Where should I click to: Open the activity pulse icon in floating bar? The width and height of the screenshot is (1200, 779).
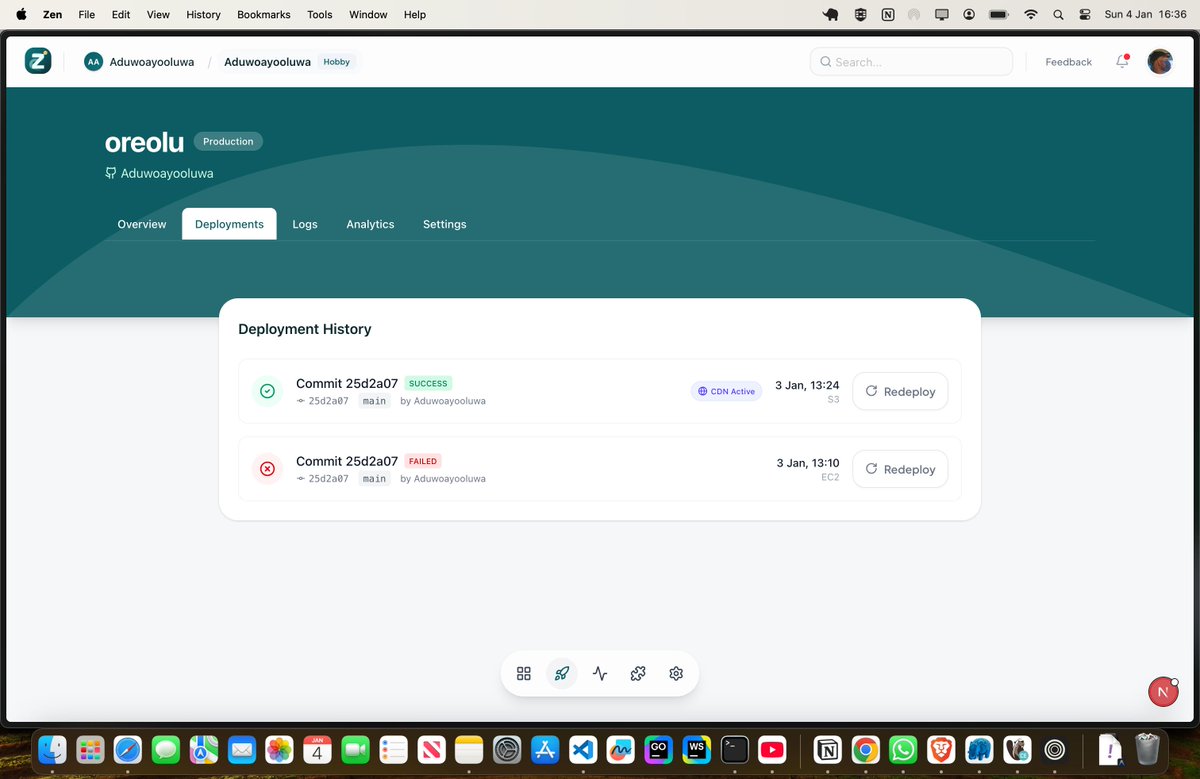(x=600, y=673)
